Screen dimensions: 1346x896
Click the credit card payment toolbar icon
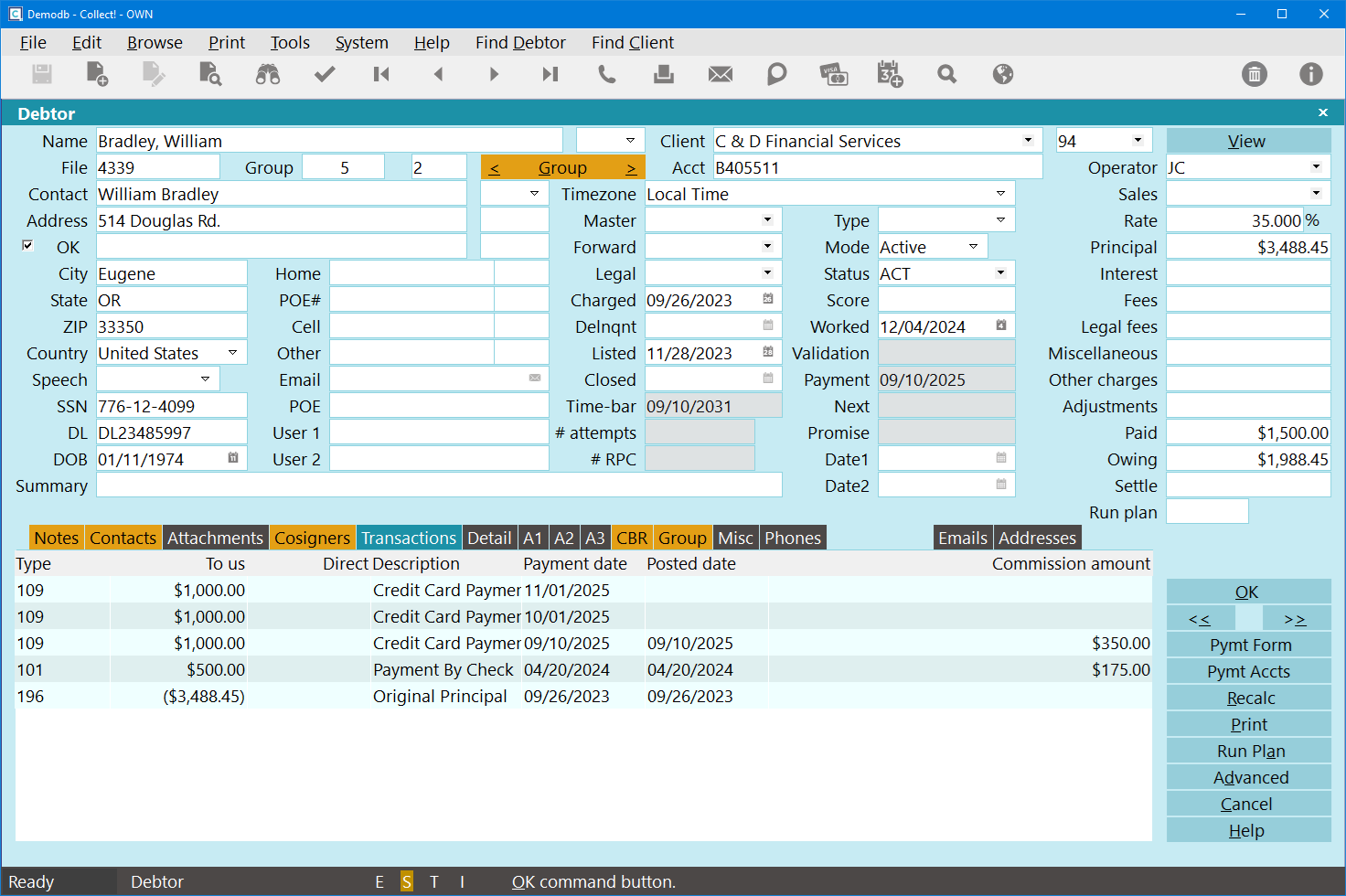(x=833, y=75)
